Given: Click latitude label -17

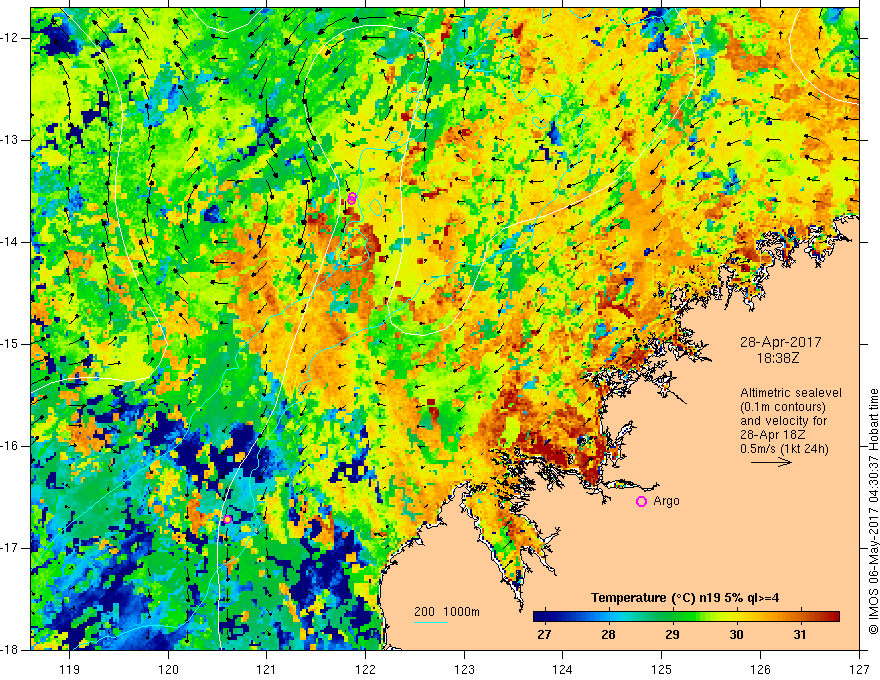Looking at the screenshot, I should point(10,548).
